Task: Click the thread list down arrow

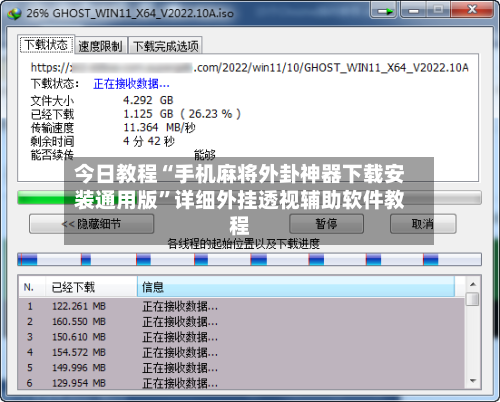Action: point(473,381)
